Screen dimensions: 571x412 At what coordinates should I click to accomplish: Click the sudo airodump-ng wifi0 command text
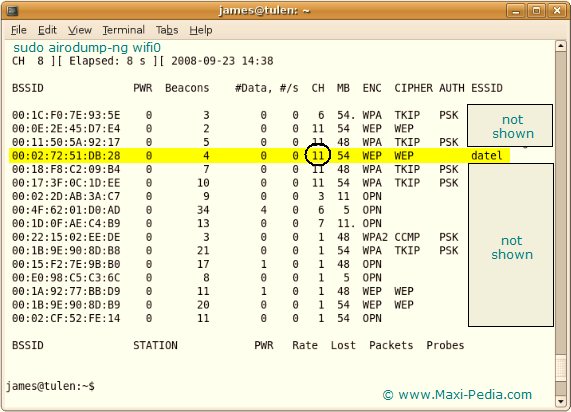[x=87, y=48]
